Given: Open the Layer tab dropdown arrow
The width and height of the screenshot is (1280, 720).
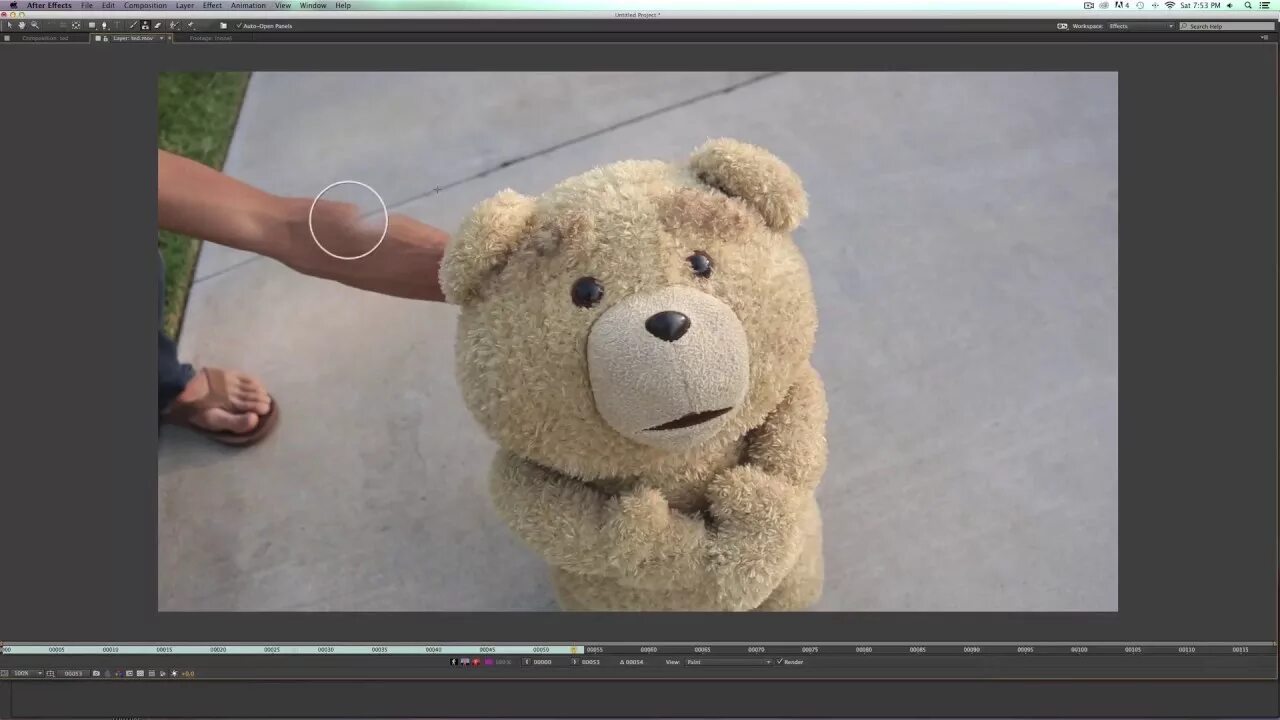Looking at the screenshot, I should 161,38.
